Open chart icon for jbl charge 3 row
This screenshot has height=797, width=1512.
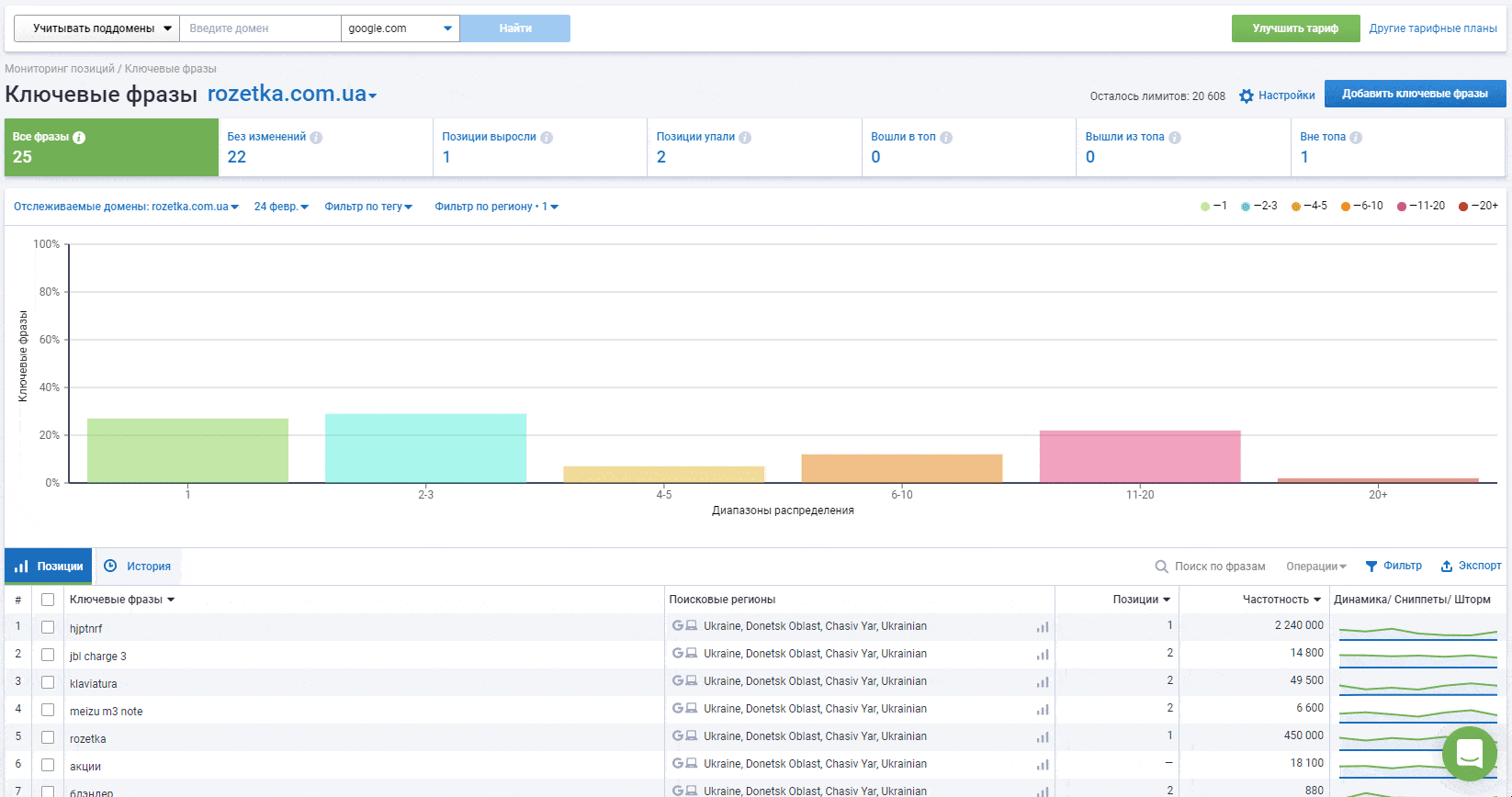pos(1043,655)
